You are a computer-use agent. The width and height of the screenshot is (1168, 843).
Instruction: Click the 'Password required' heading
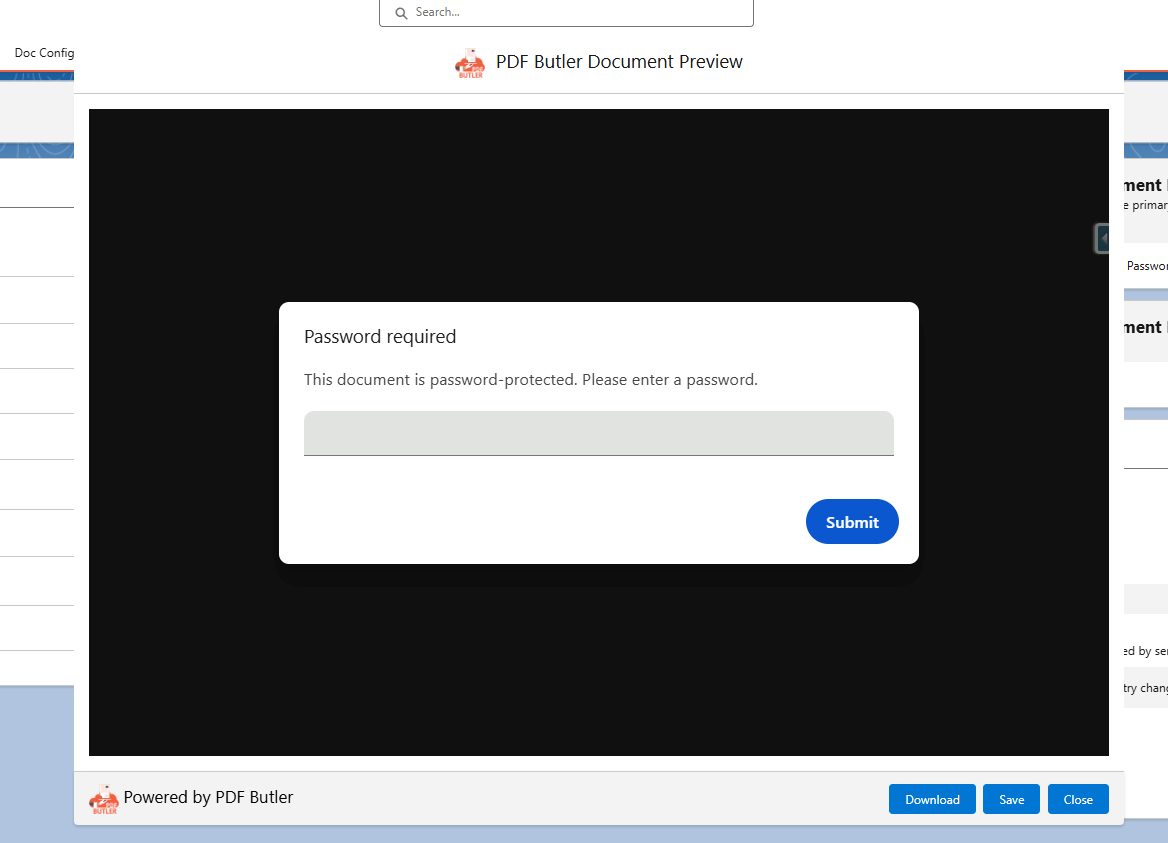point(380,337)
